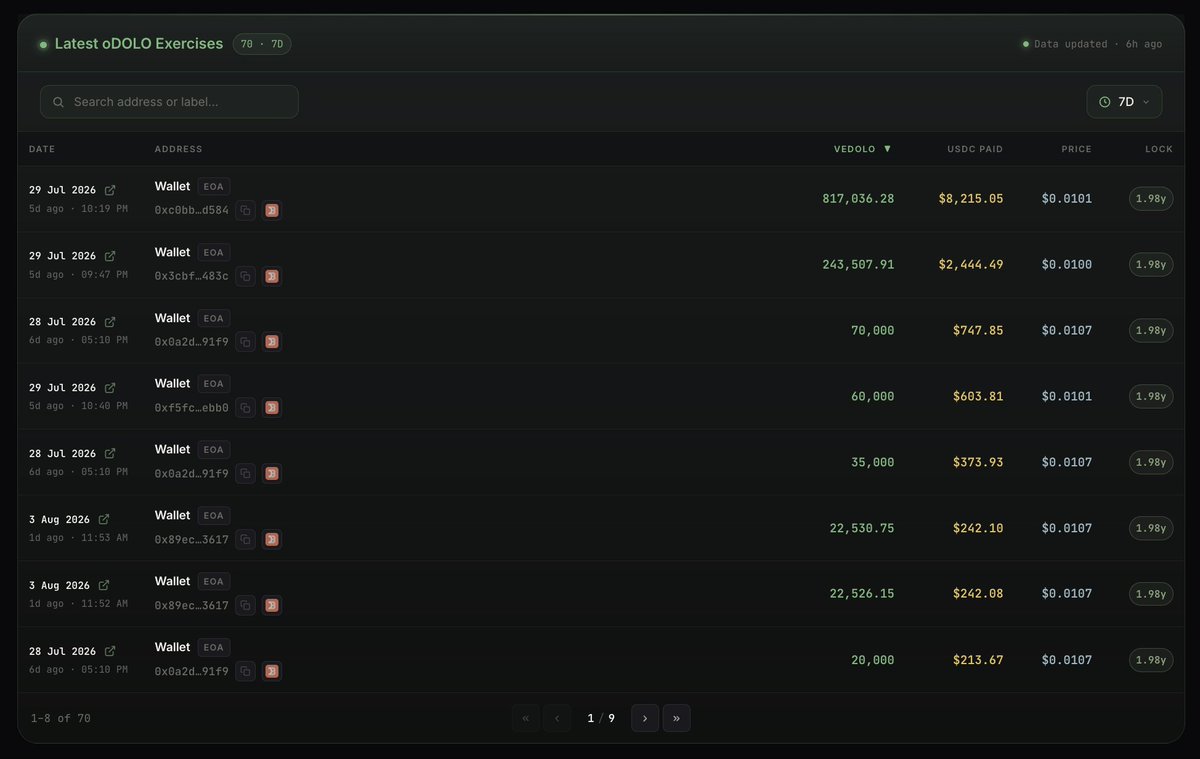Click the ADDRESS column header
This screenshot has height=759, width=1200.
(x=178, y=149)
